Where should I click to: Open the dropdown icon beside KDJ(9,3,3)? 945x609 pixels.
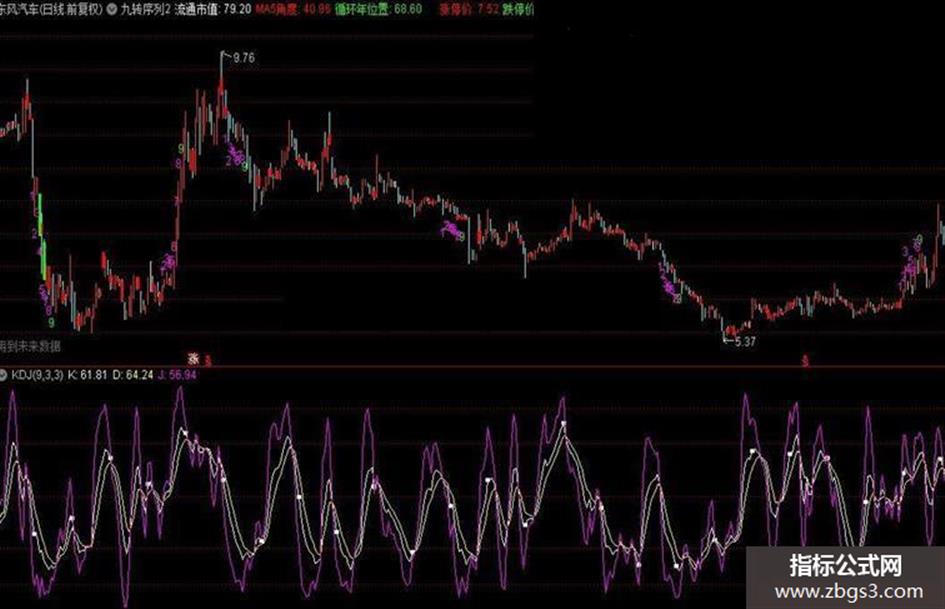[x=3, y=375]
